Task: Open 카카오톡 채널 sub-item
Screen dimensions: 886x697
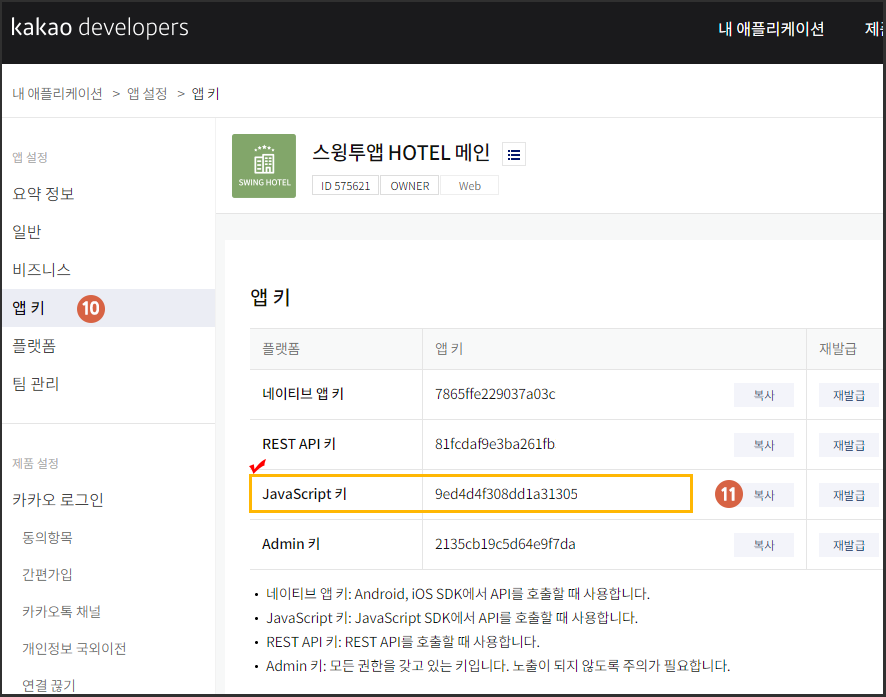Action: pos(61,611)
